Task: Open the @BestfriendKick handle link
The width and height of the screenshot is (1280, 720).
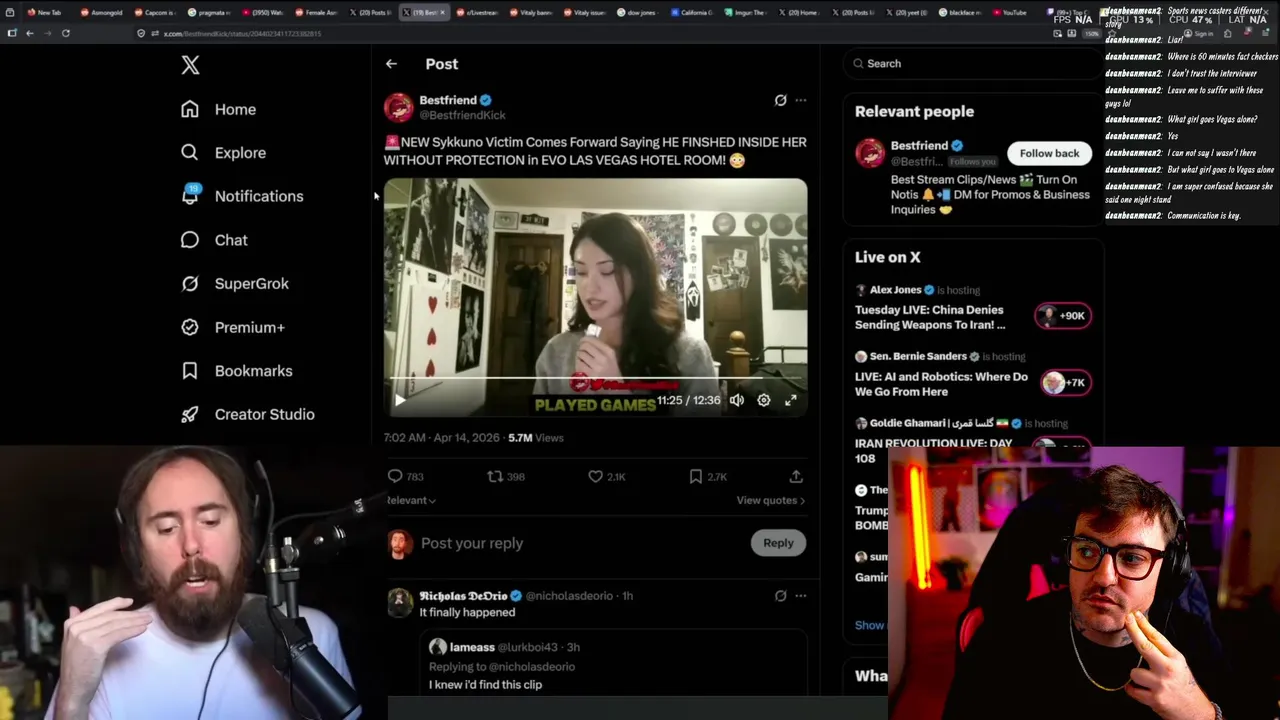Action: pyautogui.click(x=462, y=116)
